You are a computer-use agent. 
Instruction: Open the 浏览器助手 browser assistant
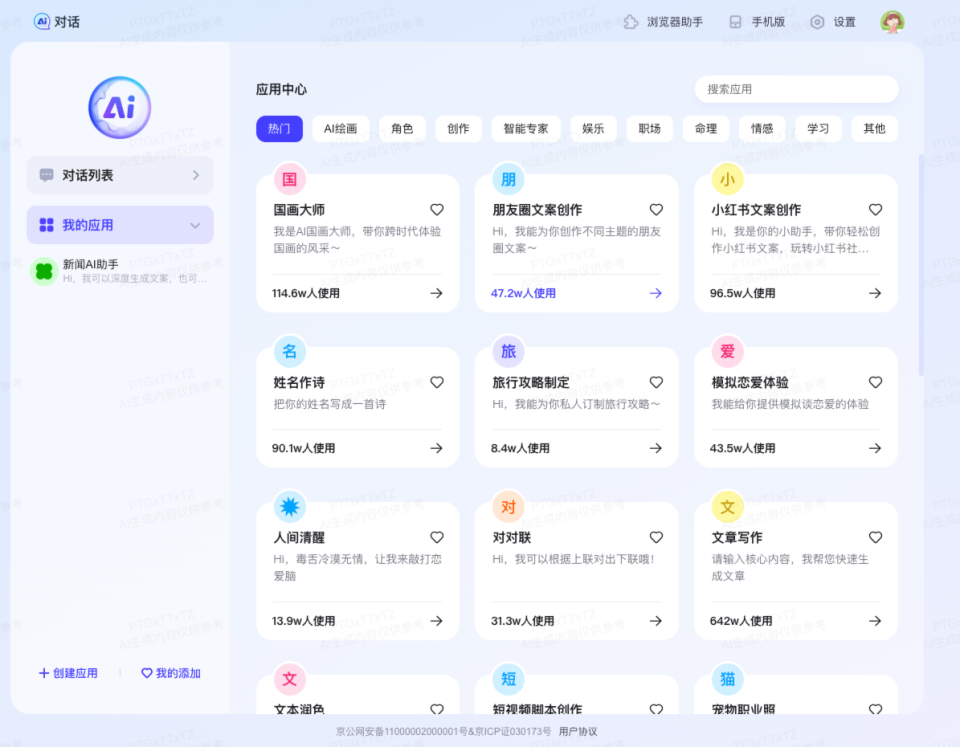tap(663, 22)
